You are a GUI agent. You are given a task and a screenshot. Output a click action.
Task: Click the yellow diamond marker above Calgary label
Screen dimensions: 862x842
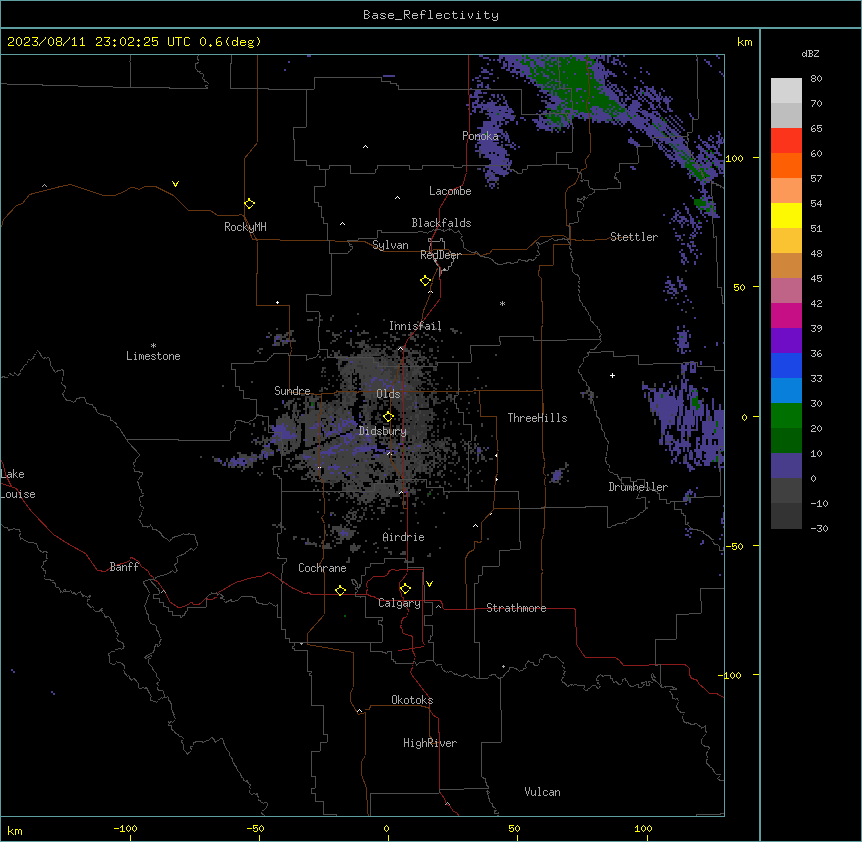pos(405,589)
